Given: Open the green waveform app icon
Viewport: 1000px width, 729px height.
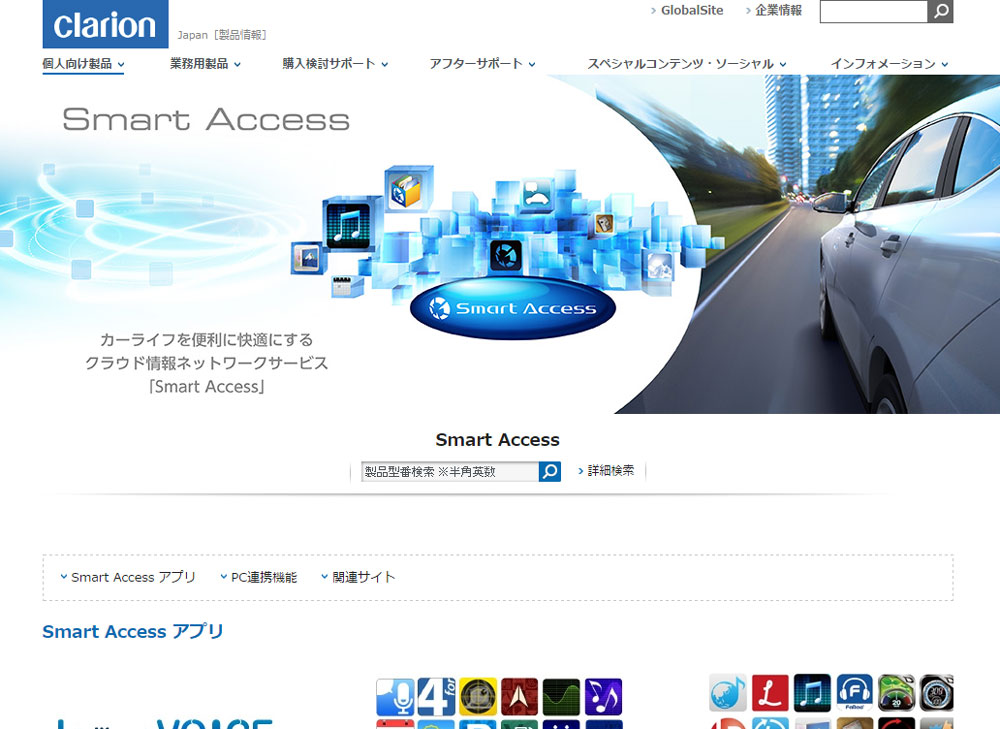Looking at the screenshot, I should 561,696.
